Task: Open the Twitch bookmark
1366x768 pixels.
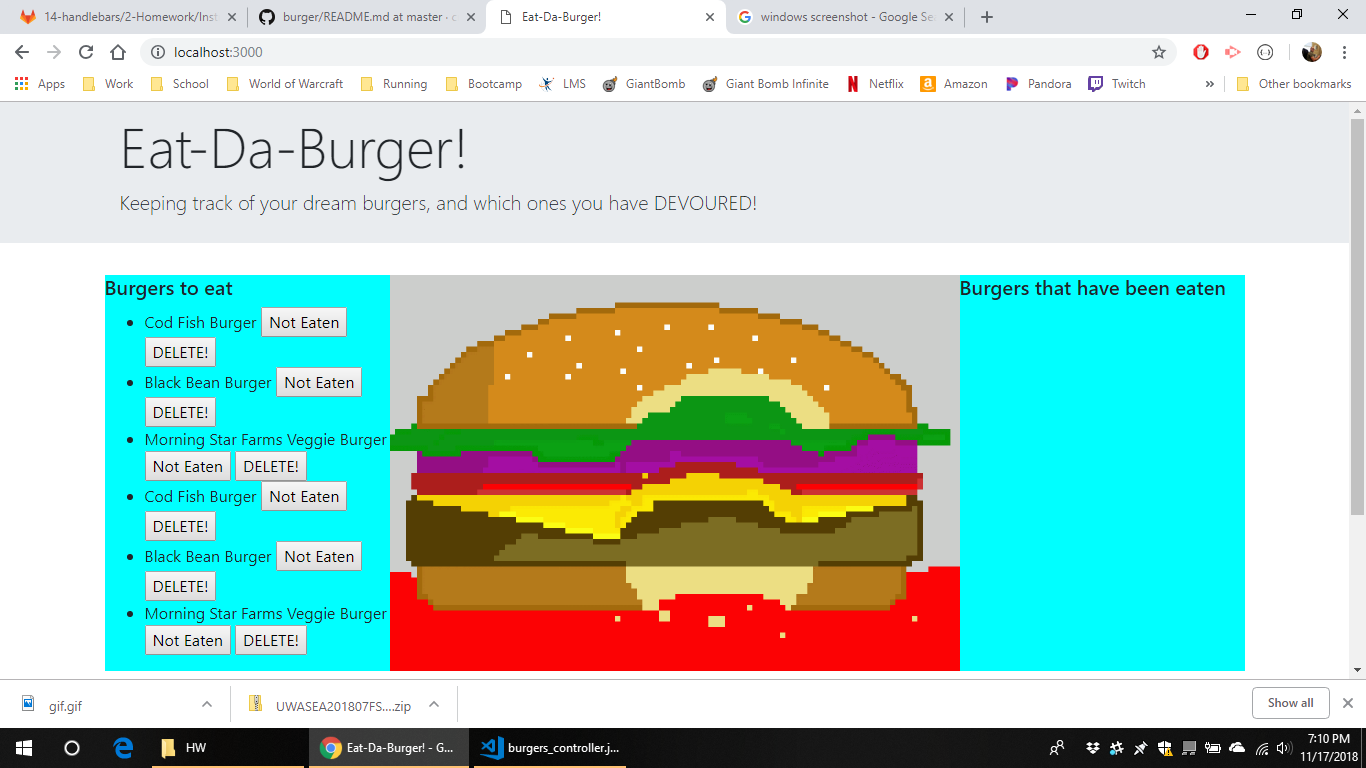Action: (x=1116, y=84)
